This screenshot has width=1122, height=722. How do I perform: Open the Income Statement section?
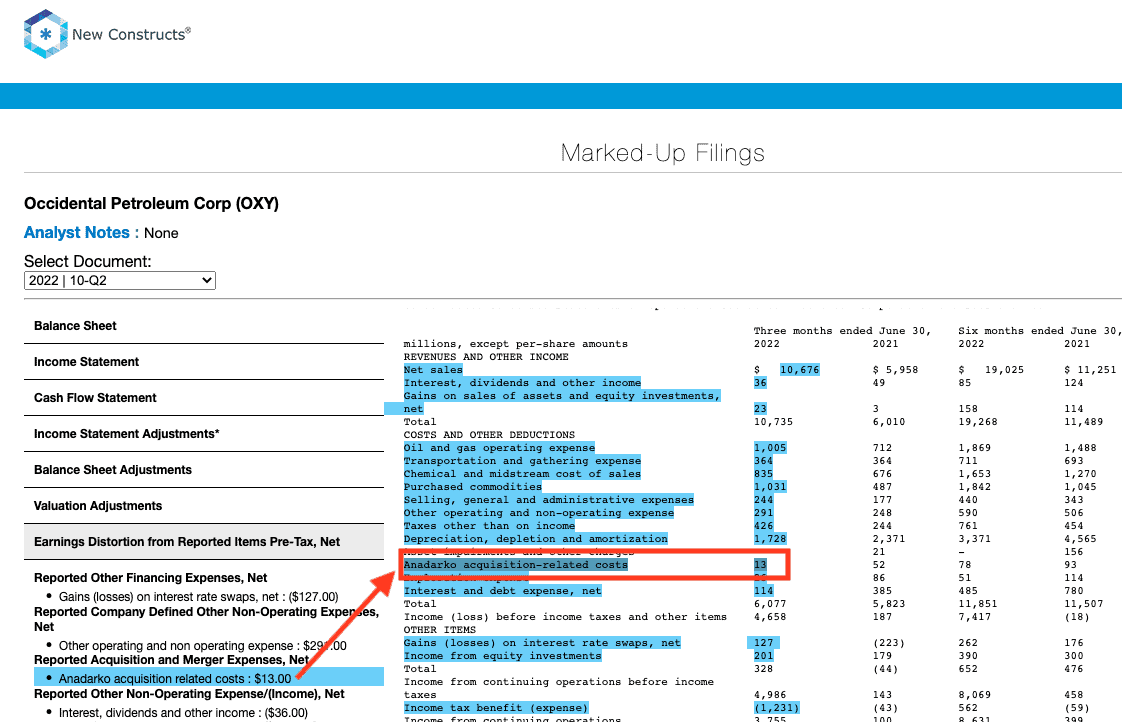[204, 362]
